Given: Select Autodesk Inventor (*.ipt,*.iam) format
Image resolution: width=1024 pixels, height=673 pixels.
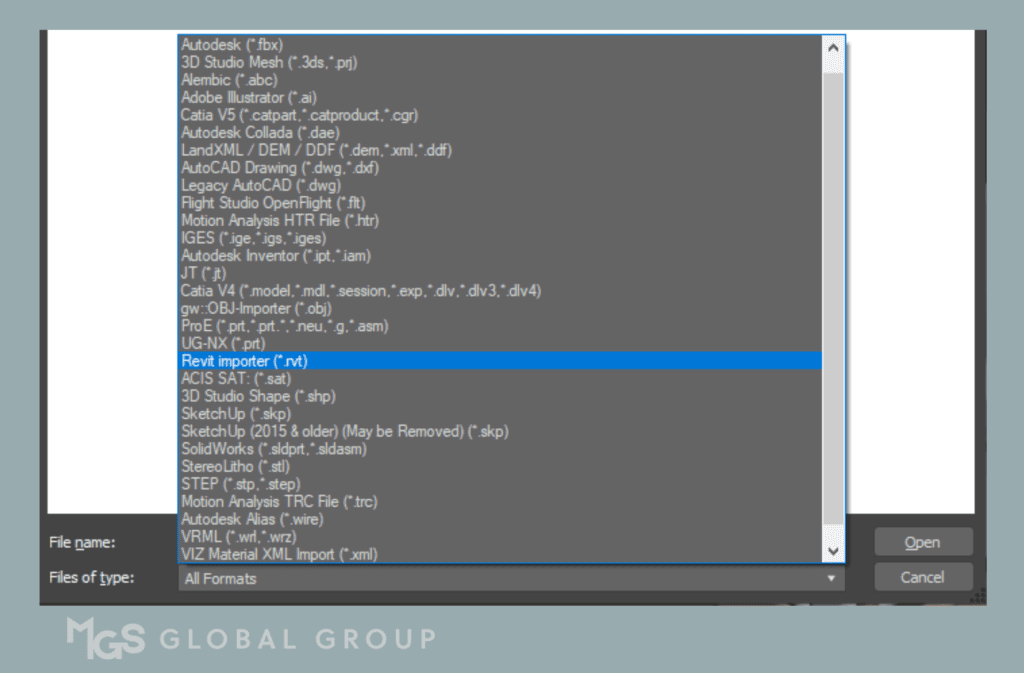Looking at the screenshot, I should tap(276, 256).
